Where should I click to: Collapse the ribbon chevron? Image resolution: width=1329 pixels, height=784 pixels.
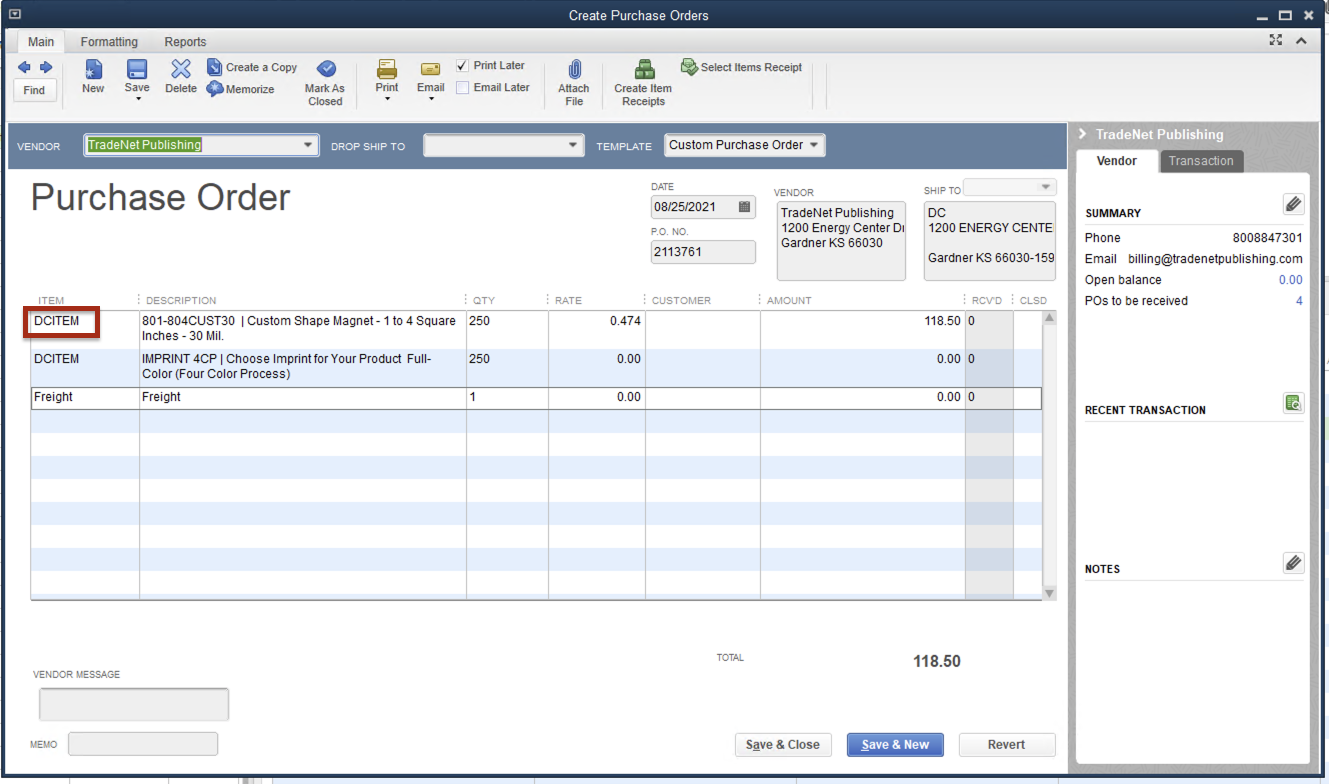[x=1301, y=41]
